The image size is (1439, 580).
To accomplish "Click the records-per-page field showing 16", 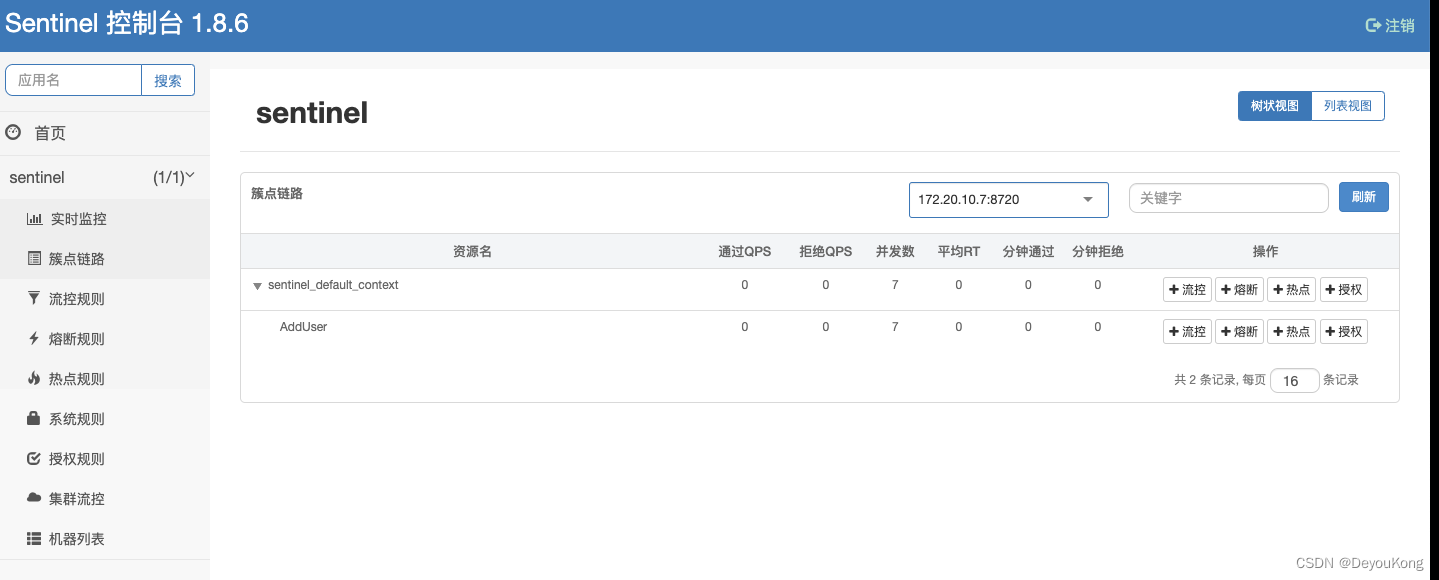I will pyautogui.click(x=1294, y=380).
